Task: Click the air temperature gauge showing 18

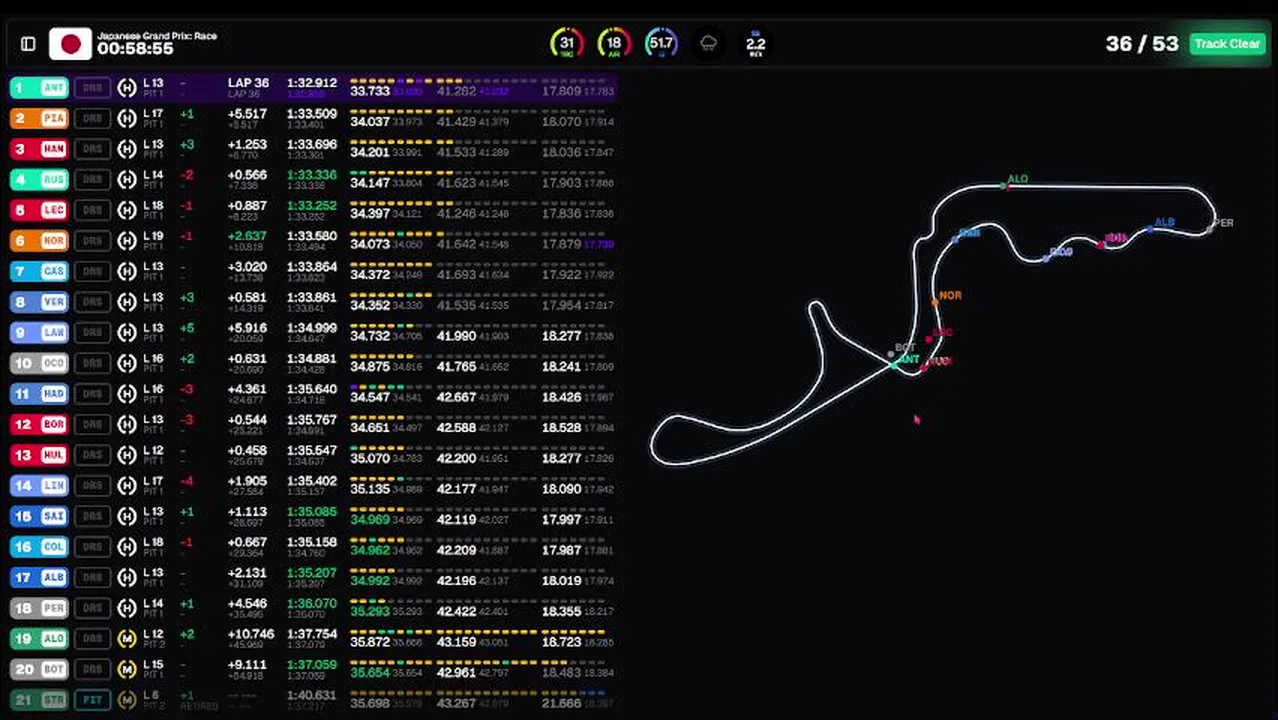Action: tap(614, 43)
